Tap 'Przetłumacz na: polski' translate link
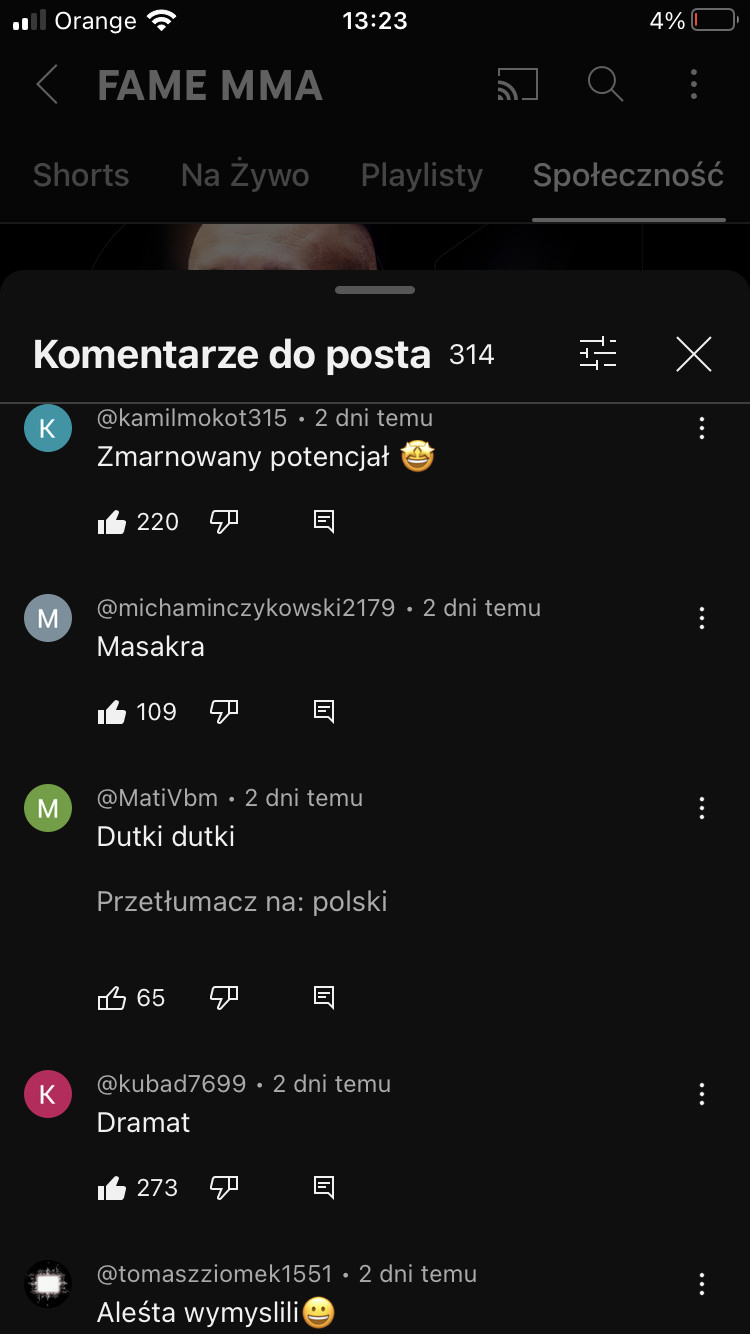This screenshot has height=1334, width=750. click(x=242, y=901)
